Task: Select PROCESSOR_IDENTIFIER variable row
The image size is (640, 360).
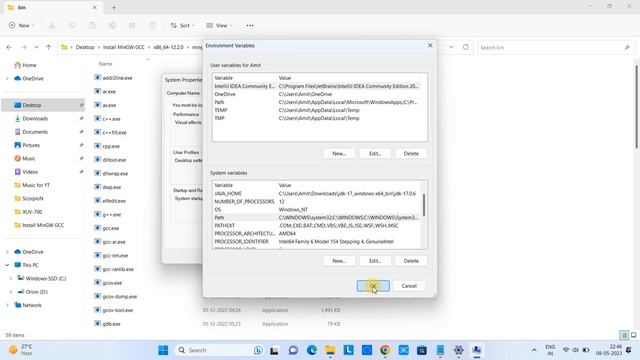Action: point(317,242)
